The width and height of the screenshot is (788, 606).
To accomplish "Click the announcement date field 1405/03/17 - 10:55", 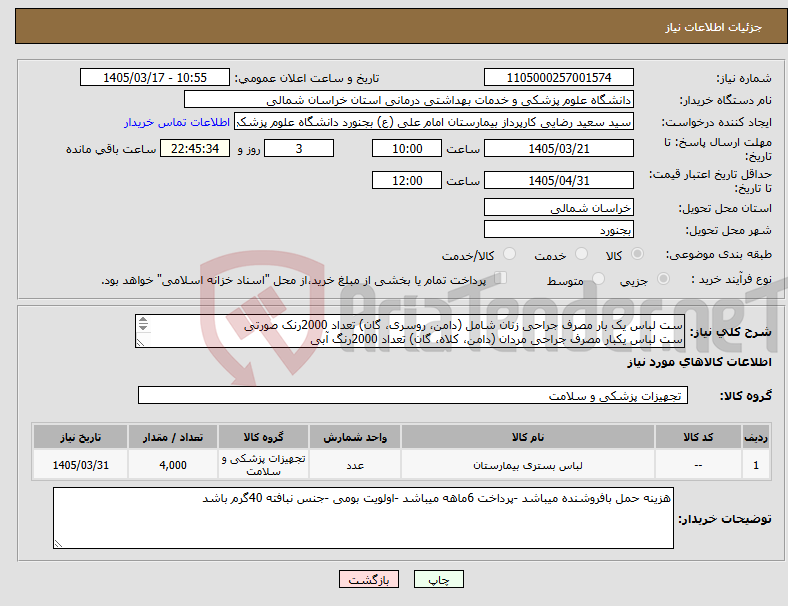I will 155,77.
